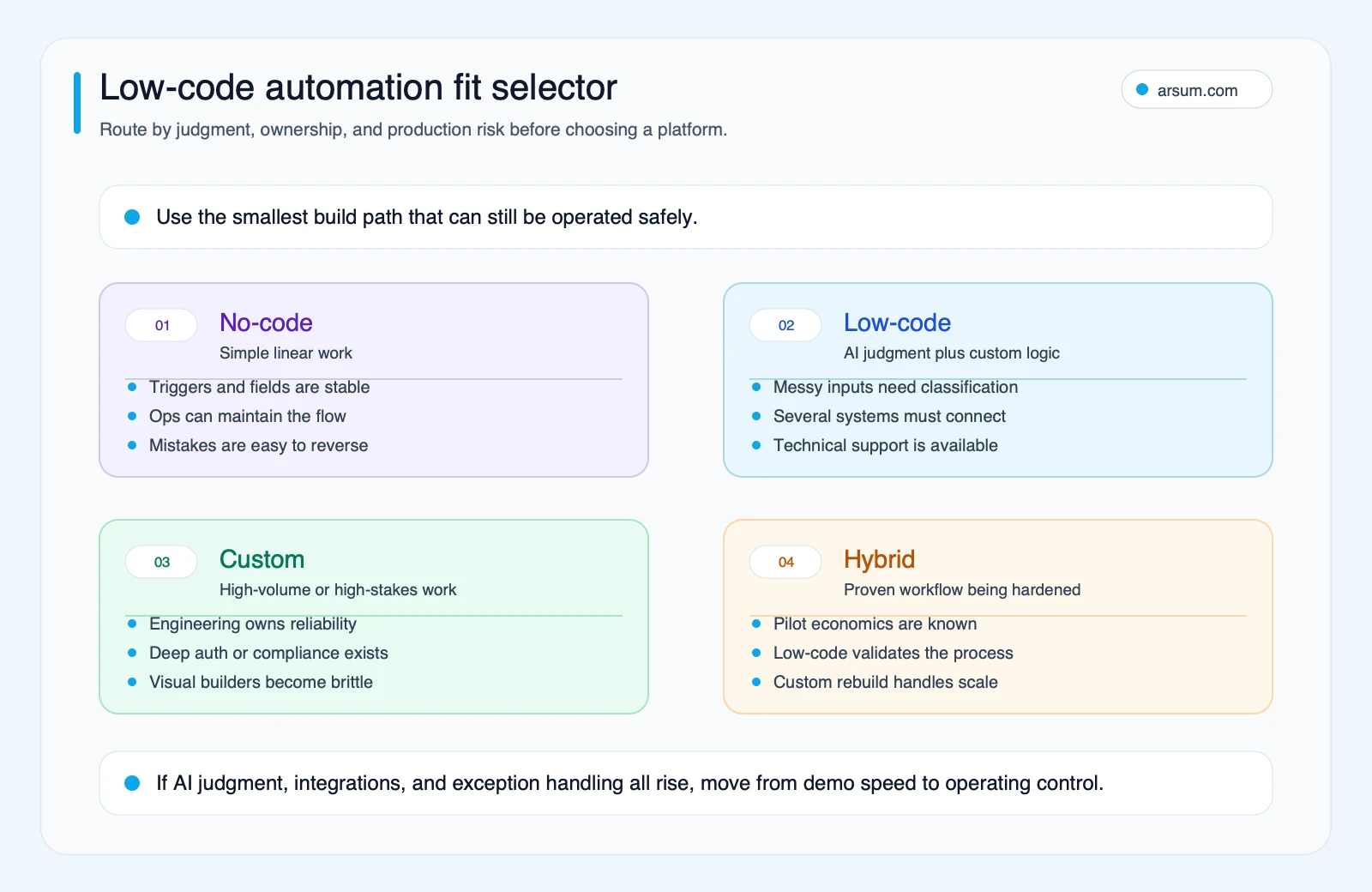Click 'Mistakes are easy to reverse' bullet
This screenshot has height=892, width=1372.
258,445
